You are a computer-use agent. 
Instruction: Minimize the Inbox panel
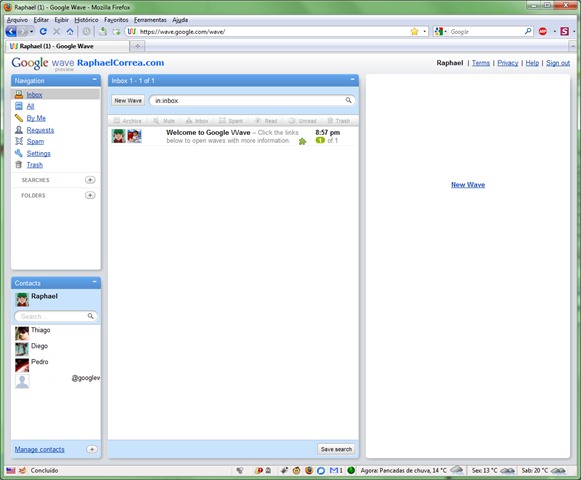[x=352, y=79]
